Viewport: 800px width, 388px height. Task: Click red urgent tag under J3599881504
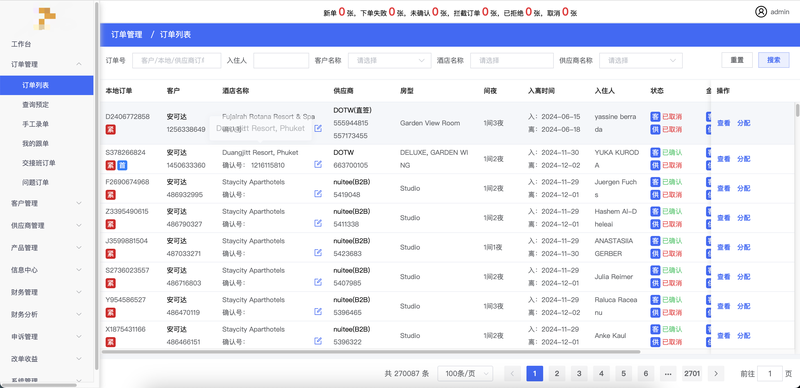[110, 254]
